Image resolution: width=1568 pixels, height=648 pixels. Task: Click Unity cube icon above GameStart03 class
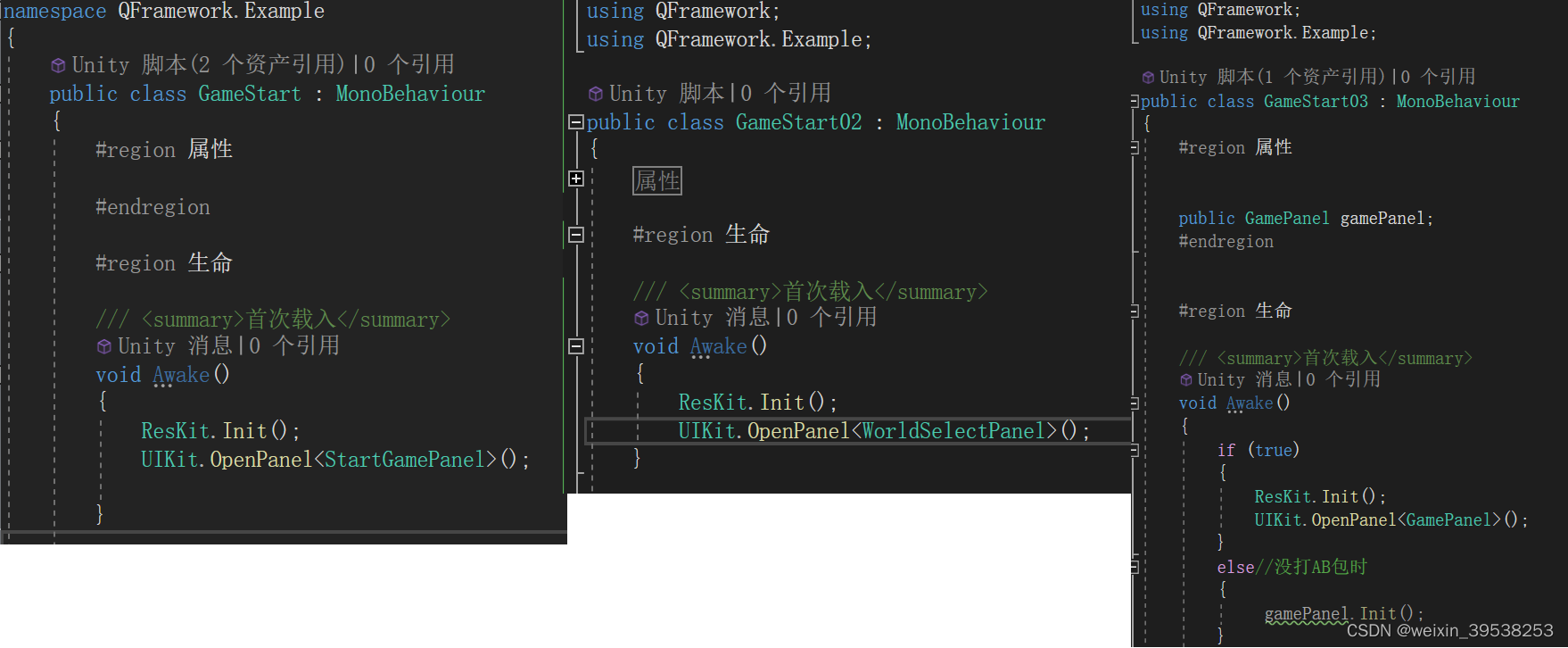[1148, 78]
